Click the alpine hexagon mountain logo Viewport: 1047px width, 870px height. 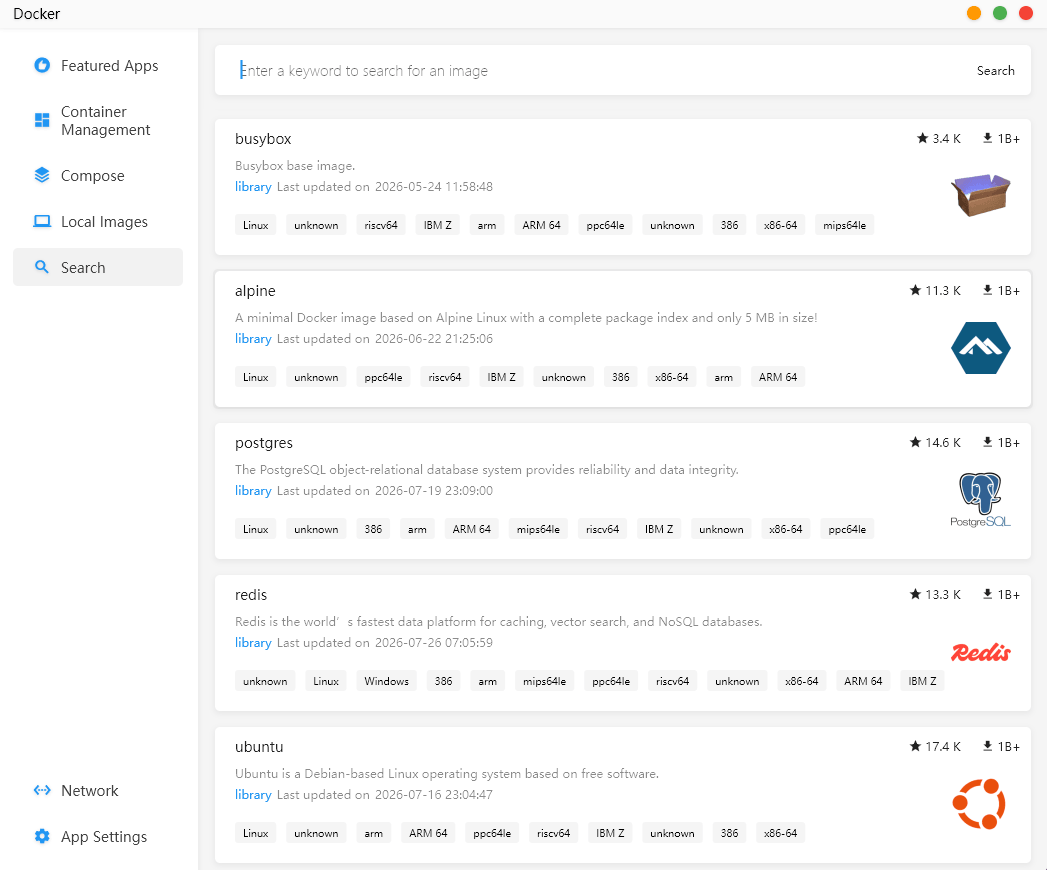click(980, 348)
